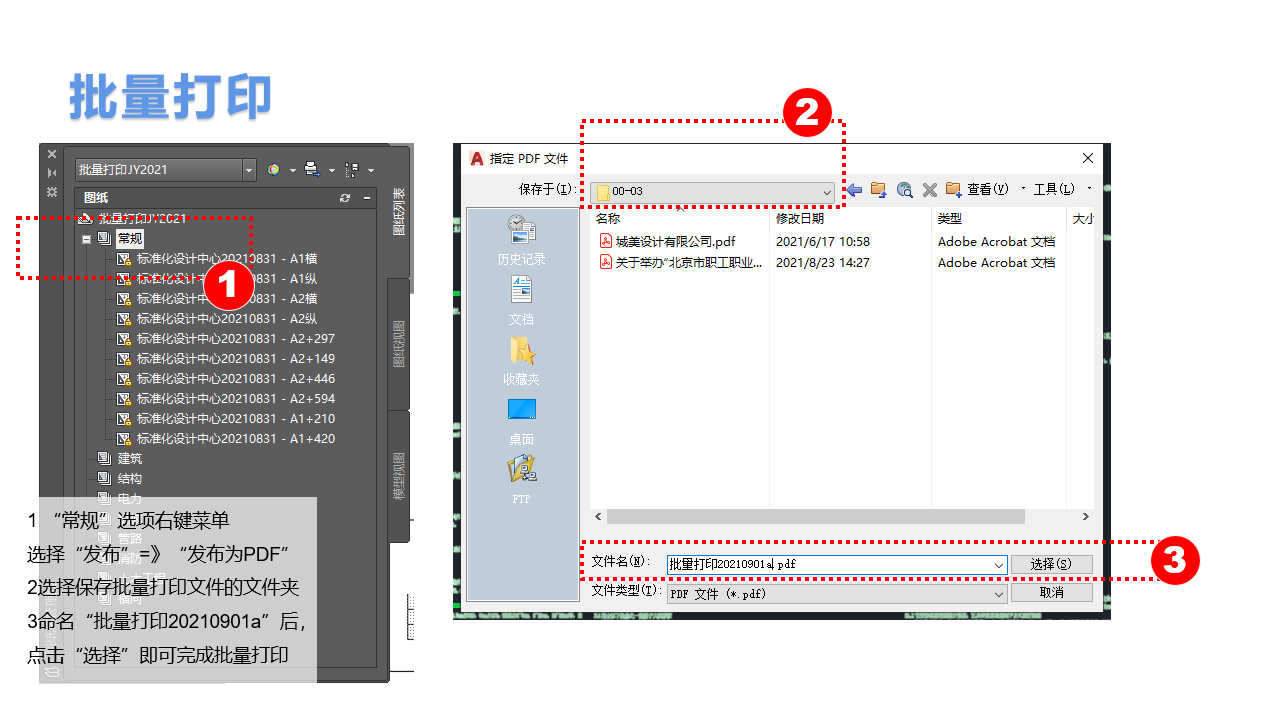Refresh the 图纸 sheet list
Screen dimensions: 1264x711
345,198
